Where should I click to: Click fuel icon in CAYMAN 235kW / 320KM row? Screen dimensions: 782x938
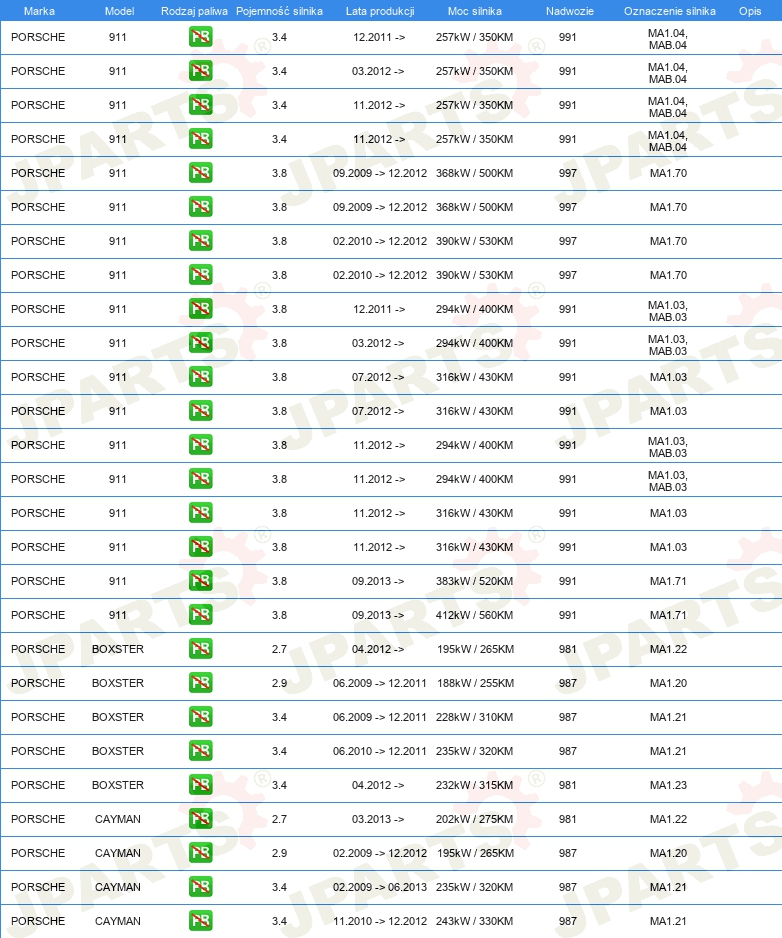pyautogui.click(x=200, y=887)
